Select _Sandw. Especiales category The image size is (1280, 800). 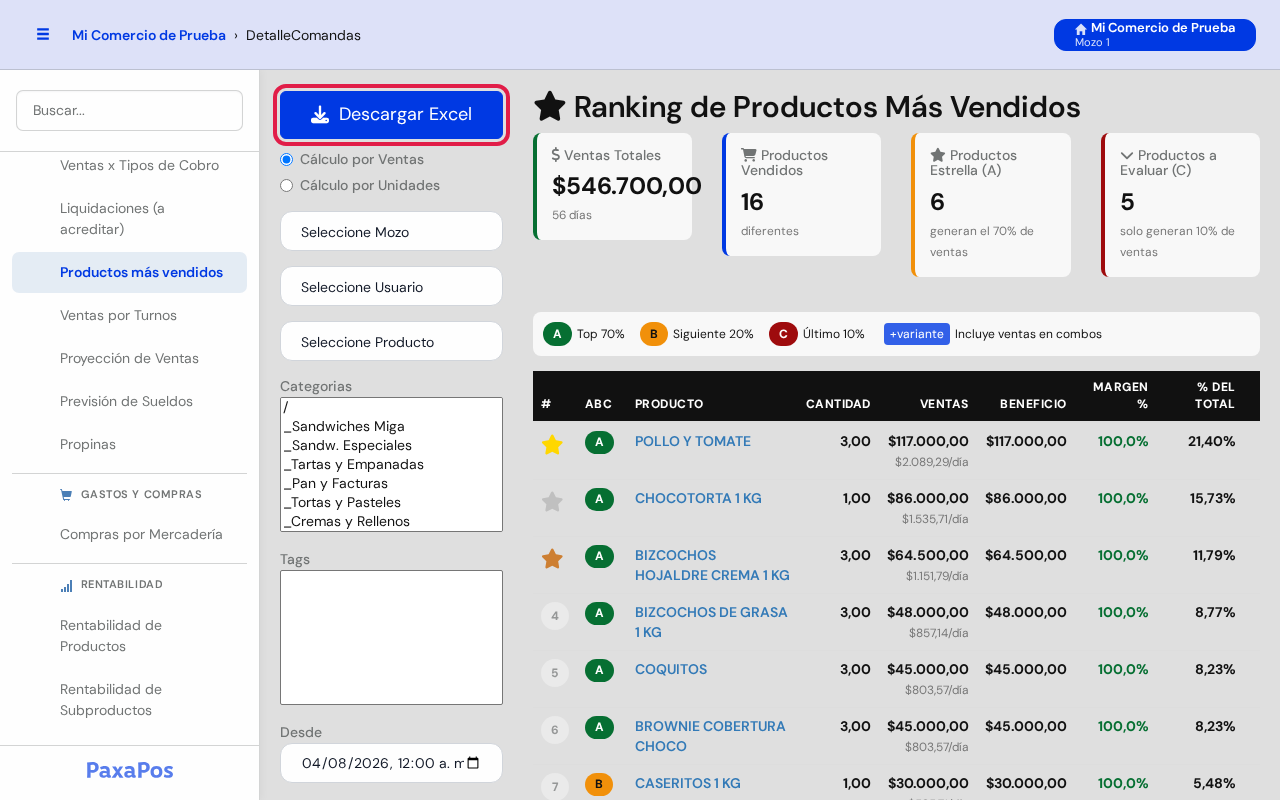391,445
